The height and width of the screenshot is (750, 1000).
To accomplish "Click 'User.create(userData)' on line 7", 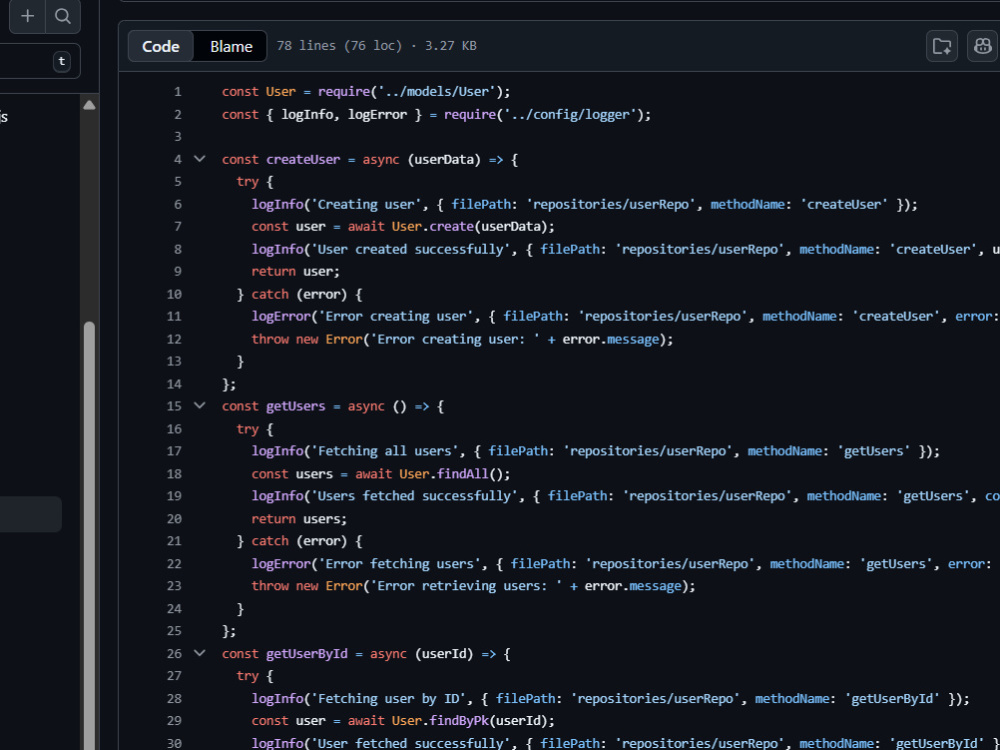I will [469, 226].
